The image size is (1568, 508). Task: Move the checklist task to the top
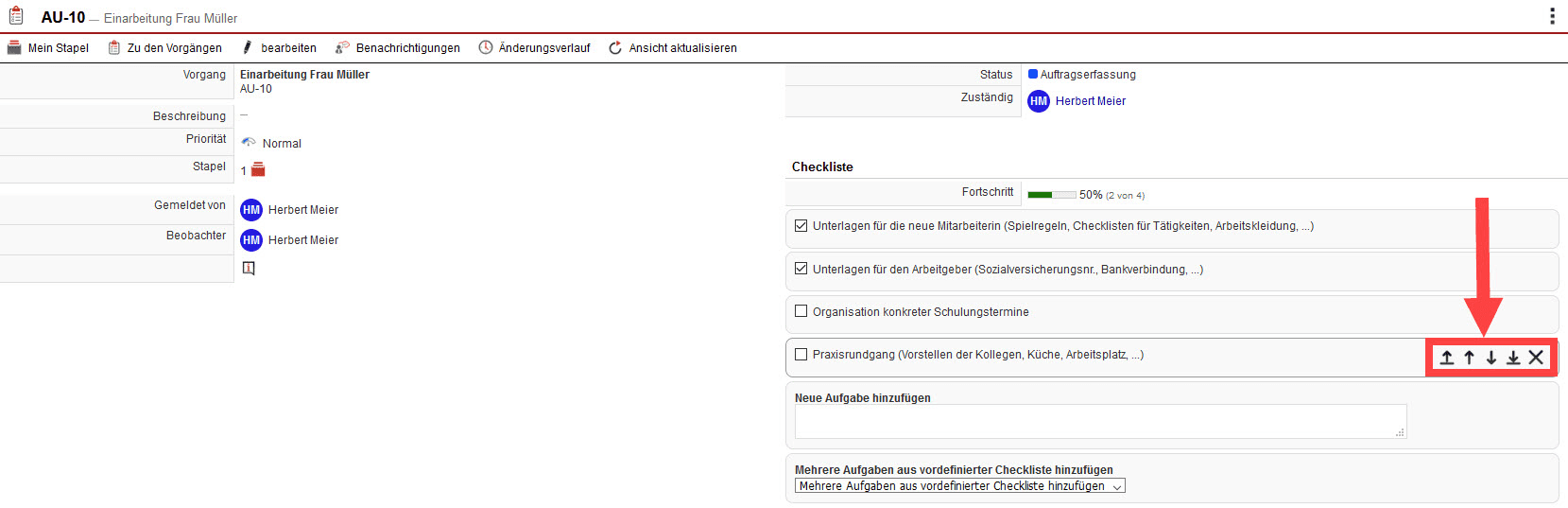(x=1447, y=358)
